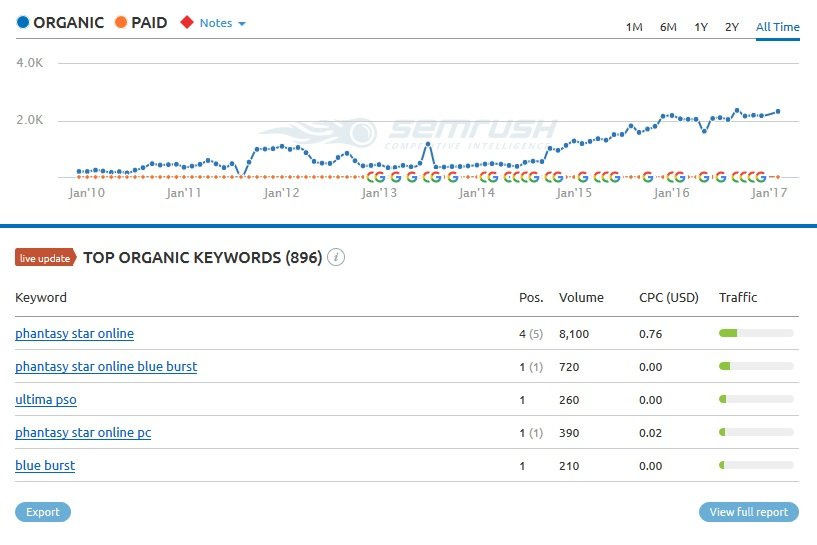The height and width of the screenshot is (545, 817).
Task: Switch to the 2Y time range
Action: tap(732, 27)
